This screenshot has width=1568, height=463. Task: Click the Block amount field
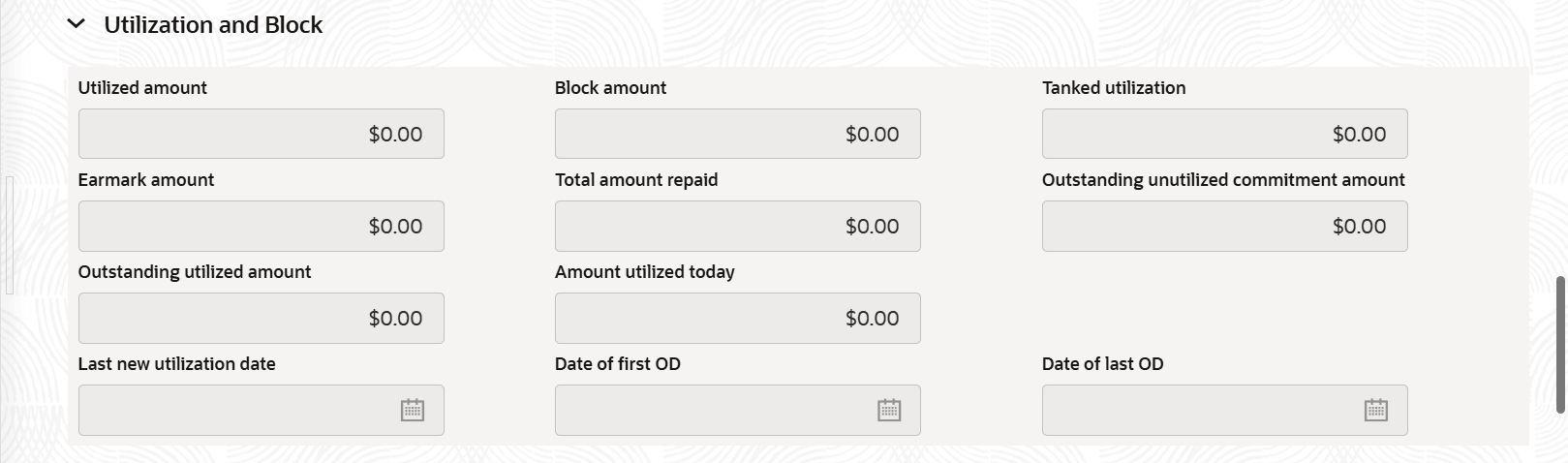point(737,134)
